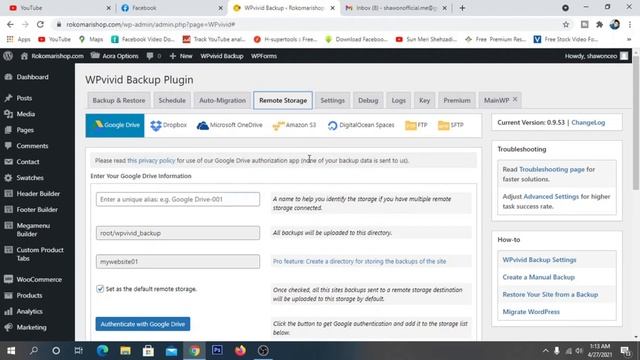Open WPvivid Backup Settings how-to link
This screenshot has height=360, width=640.
click(539, 260)
